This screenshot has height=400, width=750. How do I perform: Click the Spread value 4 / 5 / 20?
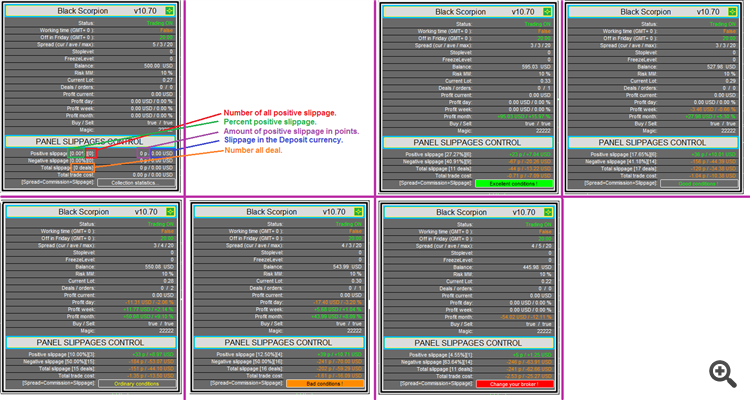(541, 246)
